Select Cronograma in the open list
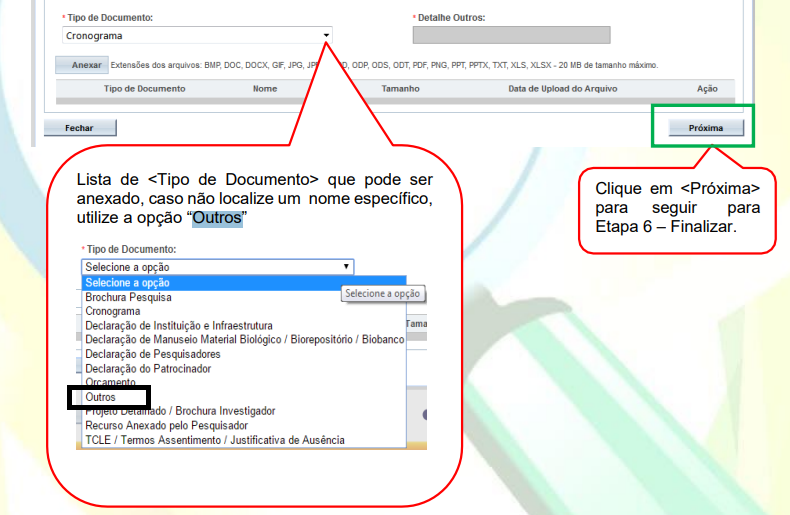Screen dimensions: 790x515 tap(113, 311)
